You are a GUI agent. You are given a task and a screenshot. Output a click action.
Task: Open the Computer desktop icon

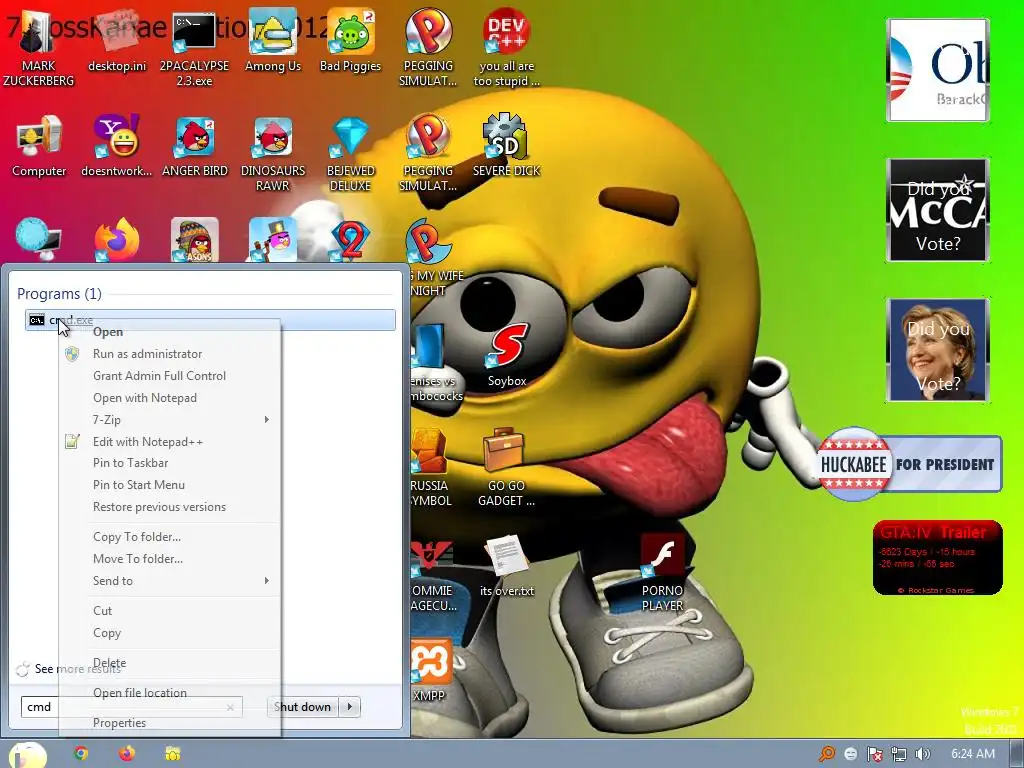(39, 146)
